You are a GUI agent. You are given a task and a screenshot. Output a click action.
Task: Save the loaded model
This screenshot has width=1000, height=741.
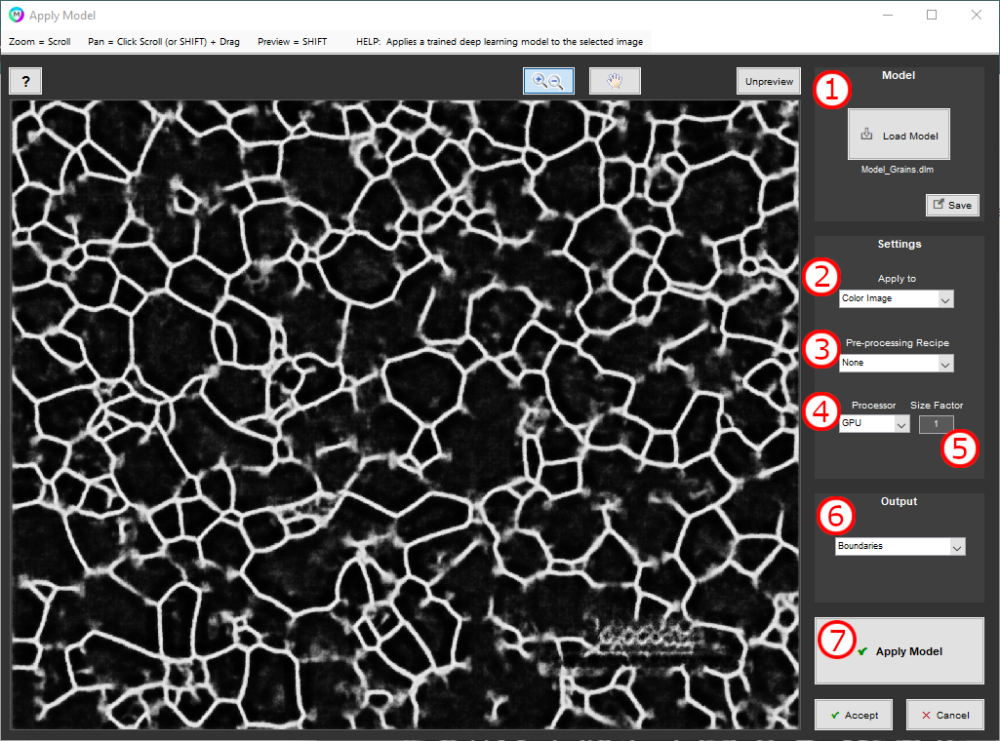(x=953, y=205)
